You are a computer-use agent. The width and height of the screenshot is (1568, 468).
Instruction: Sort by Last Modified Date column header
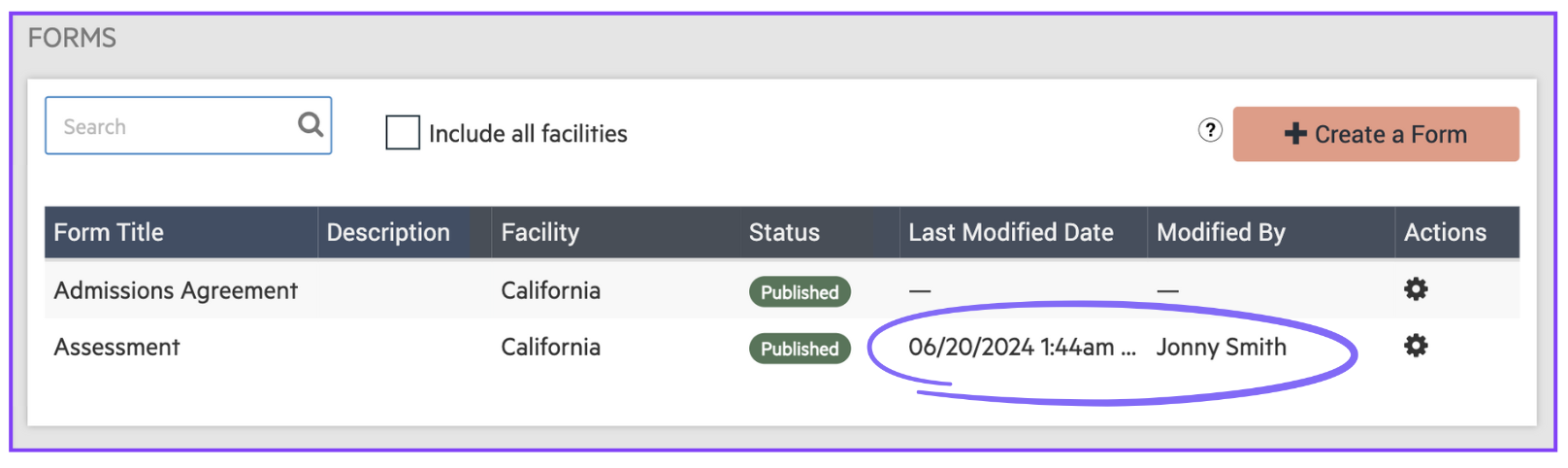(1010, 232)
